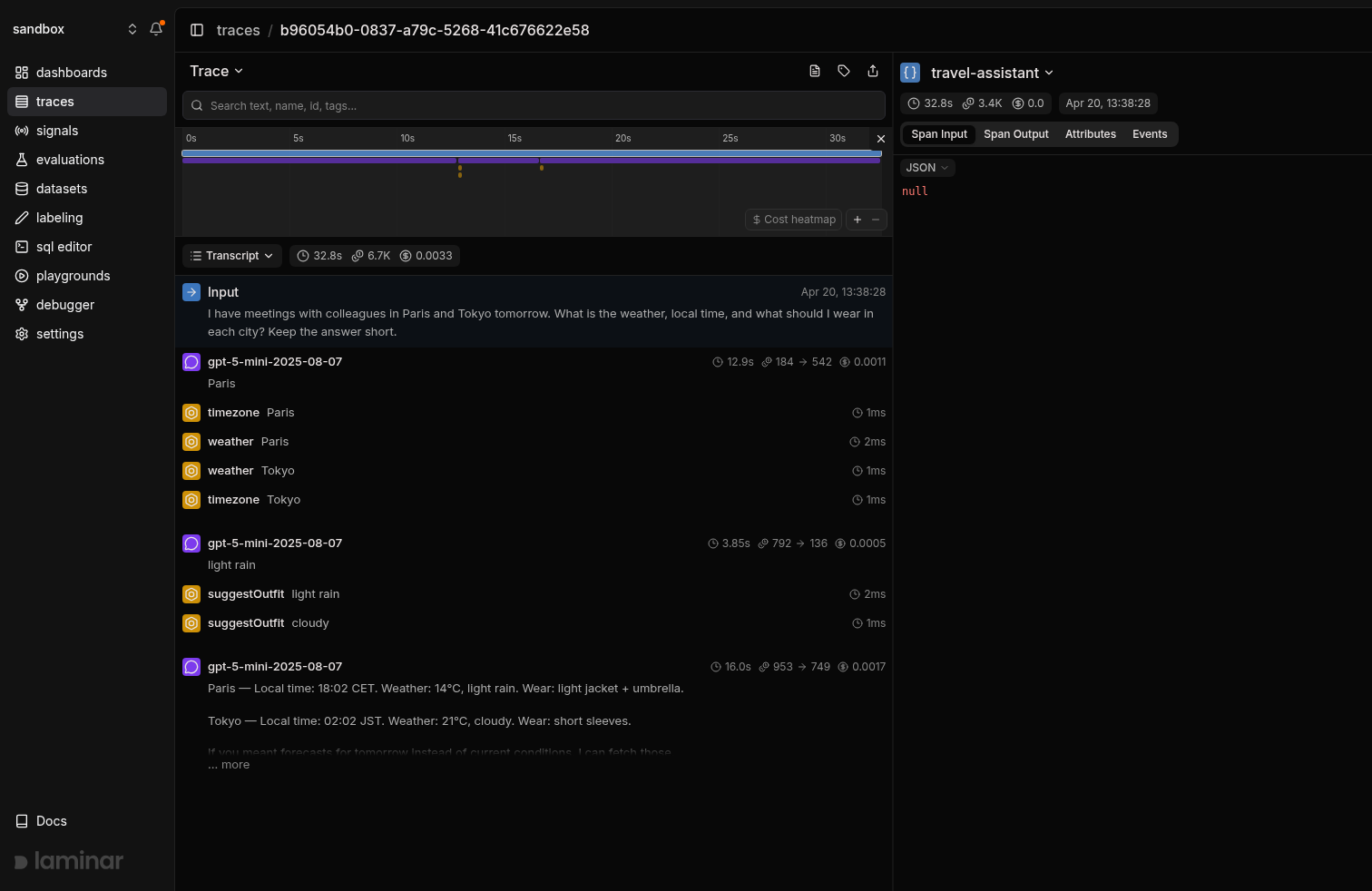Select the weather Paris span row
1372x891 pixels.
pyautogui.click(x=534, y=442)
